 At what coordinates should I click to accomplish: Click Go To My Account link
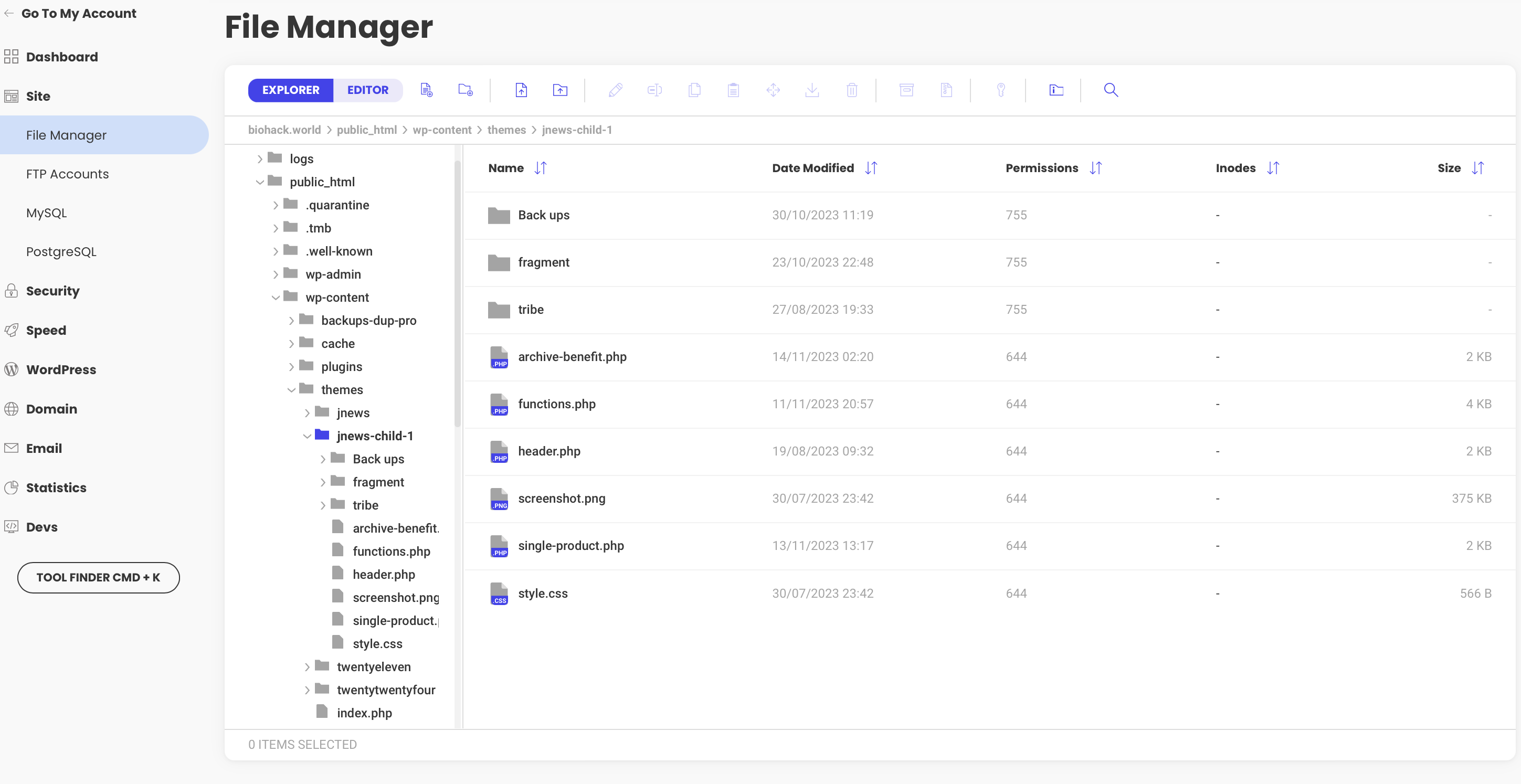(x=79, y=13)
